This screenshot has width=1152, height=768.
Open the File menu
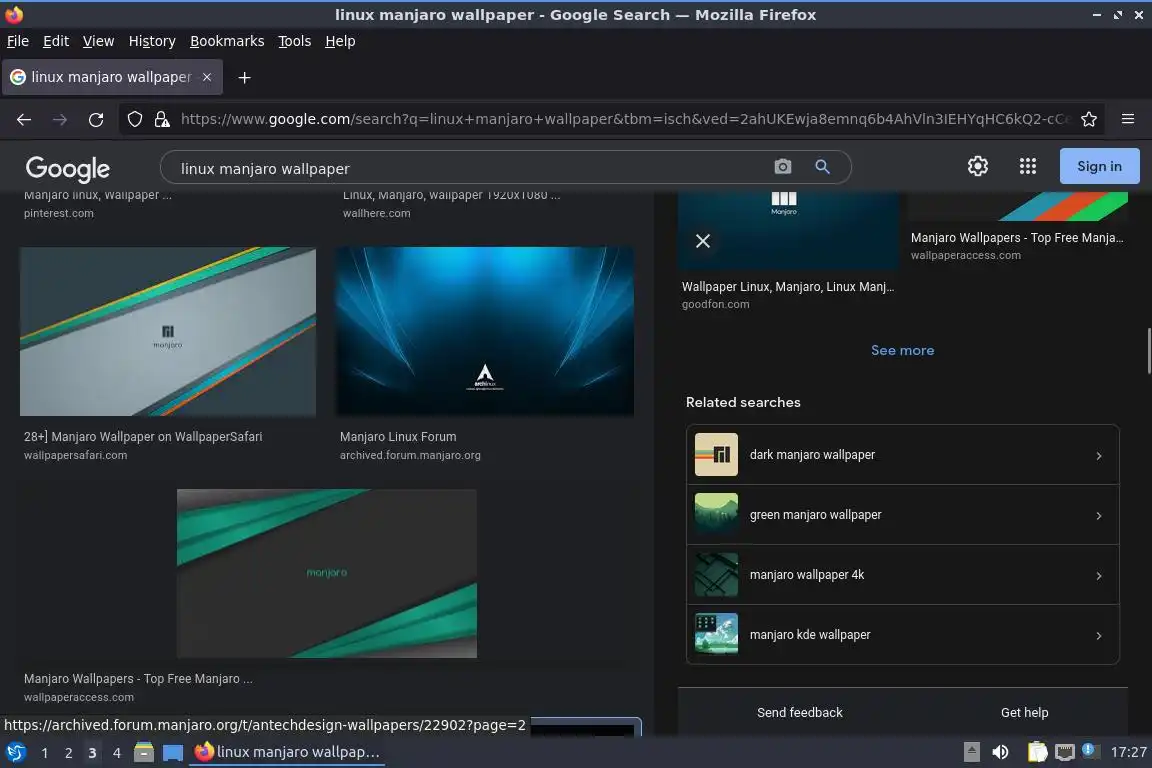(18, 41)
